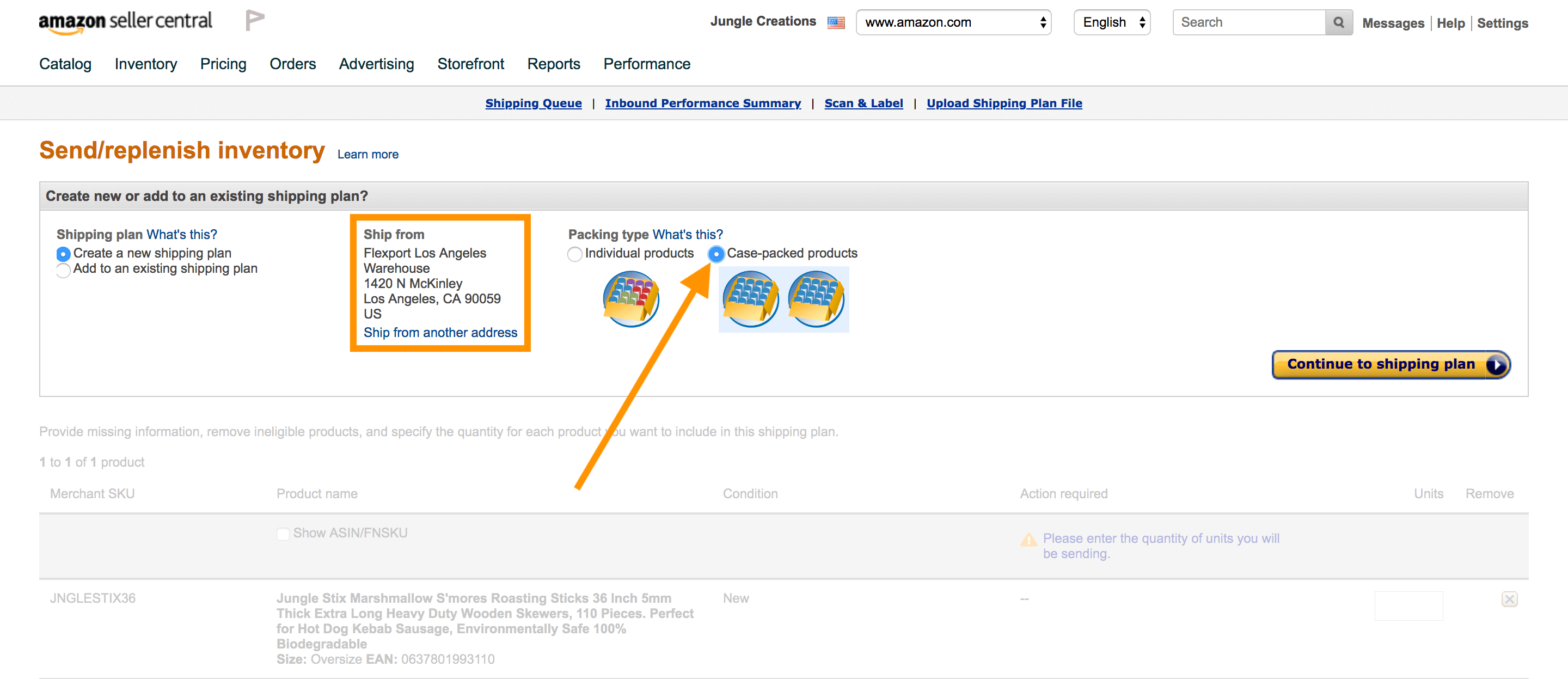Click the Amazon Seller Central logo
This screenshot has height=679, width=1568.
pyautogui.click(x=125, y=22)
